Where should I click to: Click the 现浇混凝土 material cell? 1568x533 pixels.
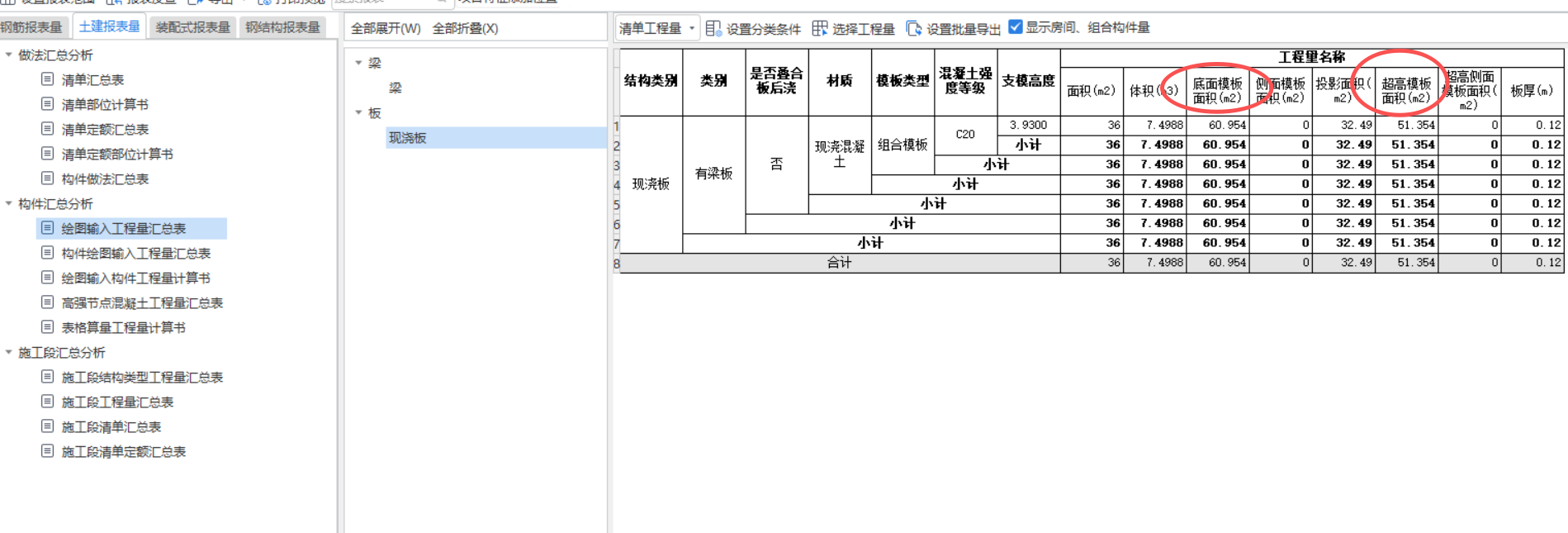[840, 155]
